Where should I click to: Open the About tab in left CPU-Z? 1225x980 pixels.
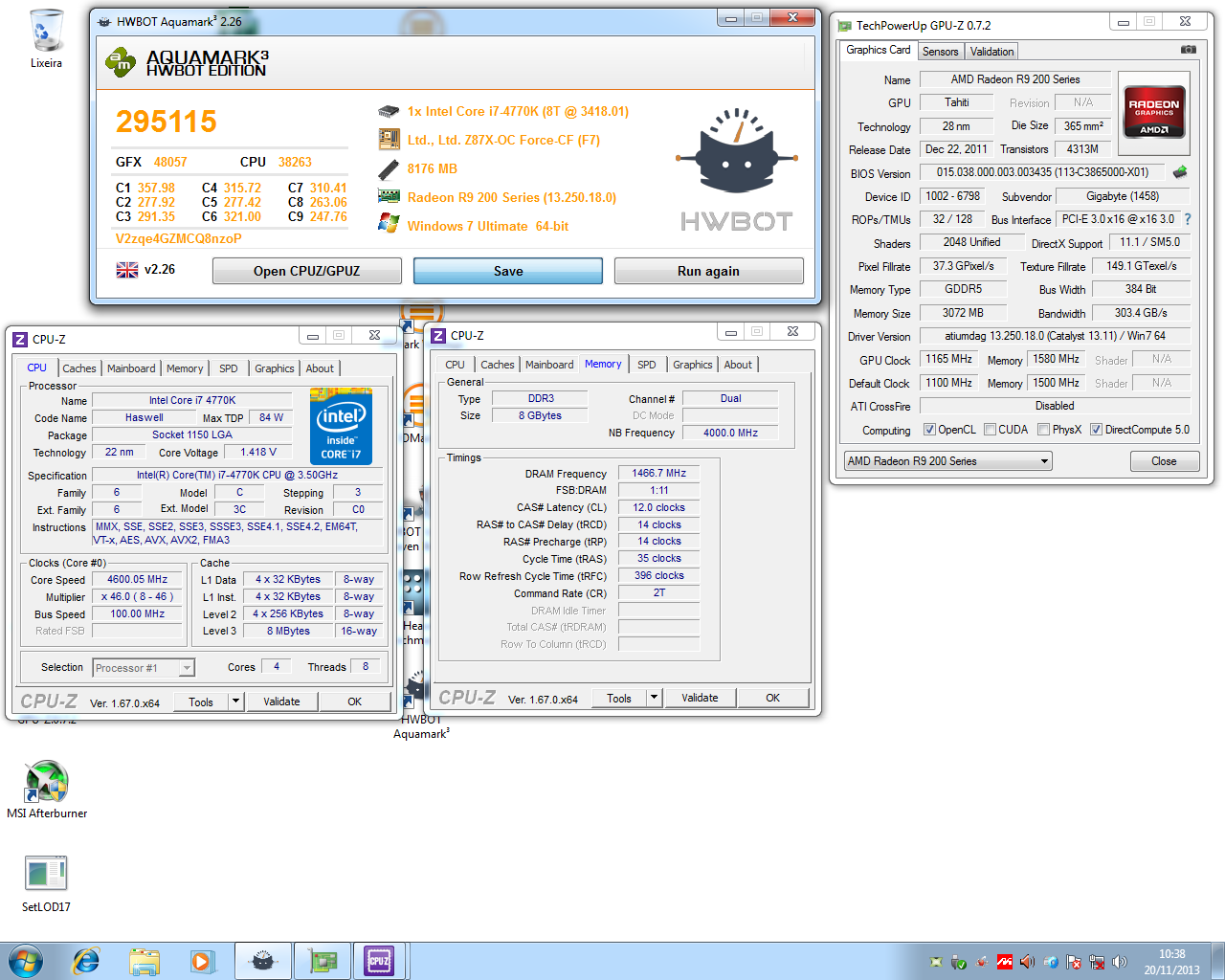320,368
